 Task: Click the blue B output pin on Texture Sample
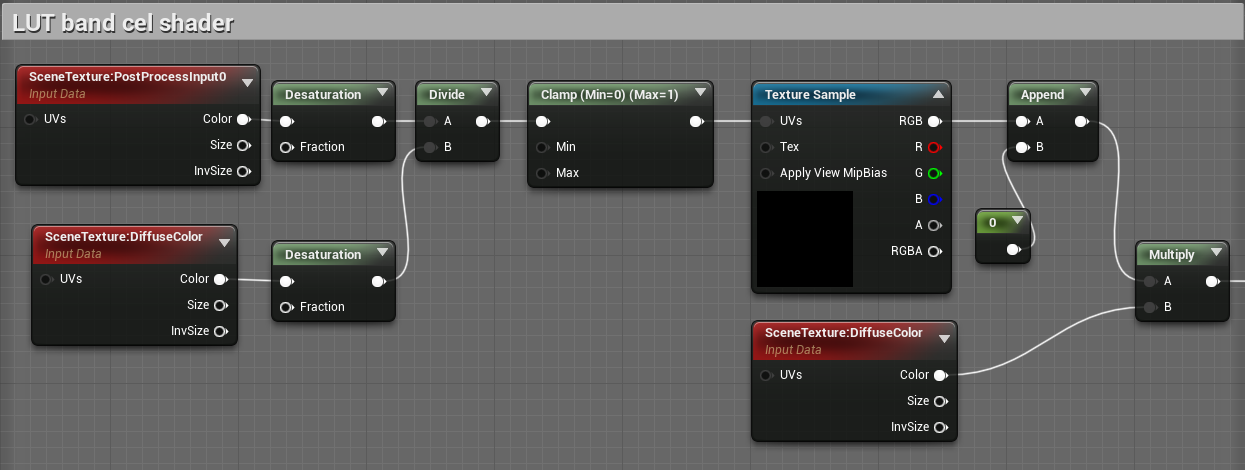[x=934, y=199]
